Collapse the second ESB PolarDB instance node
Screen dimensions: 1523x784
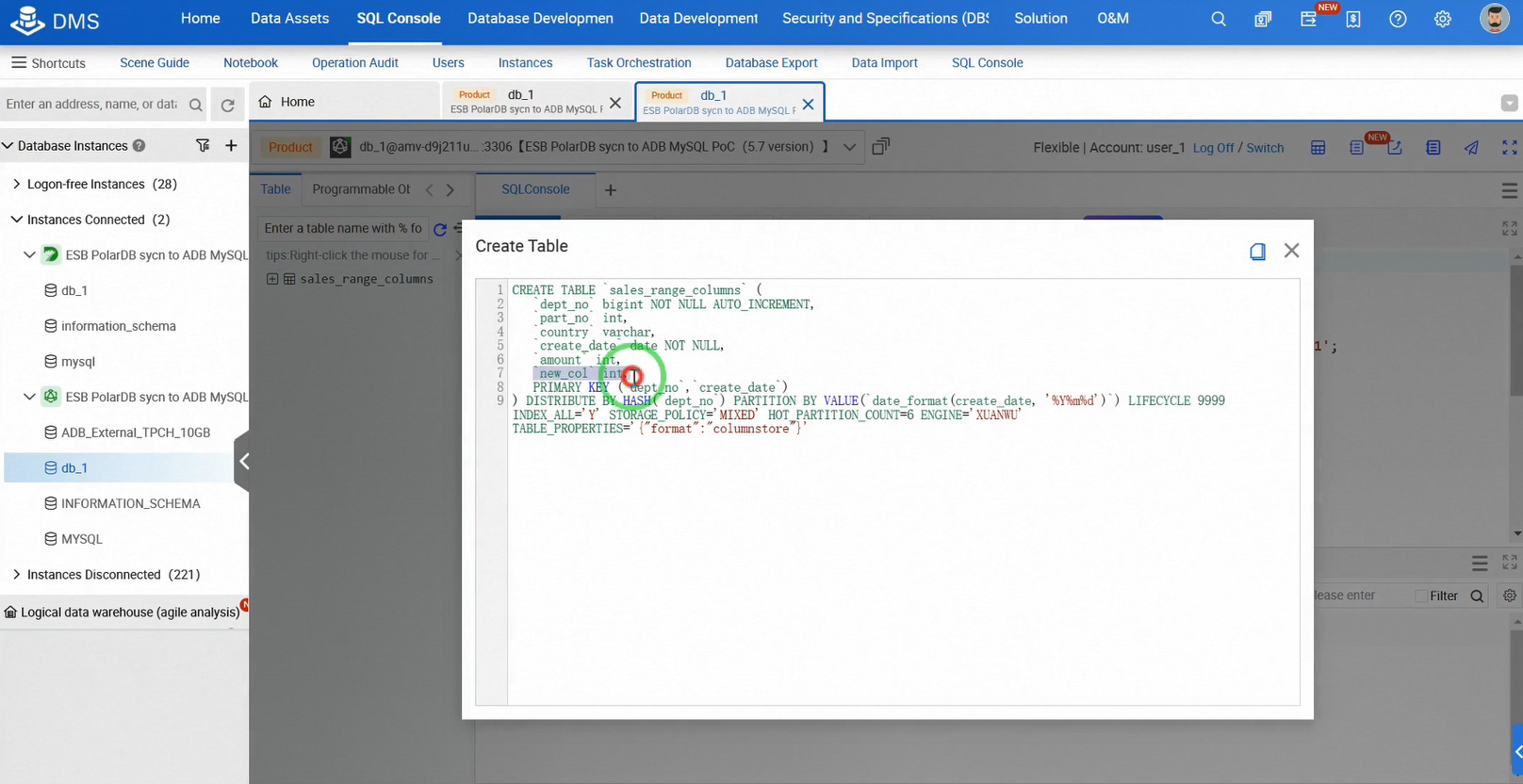click(x=29, y=397)
